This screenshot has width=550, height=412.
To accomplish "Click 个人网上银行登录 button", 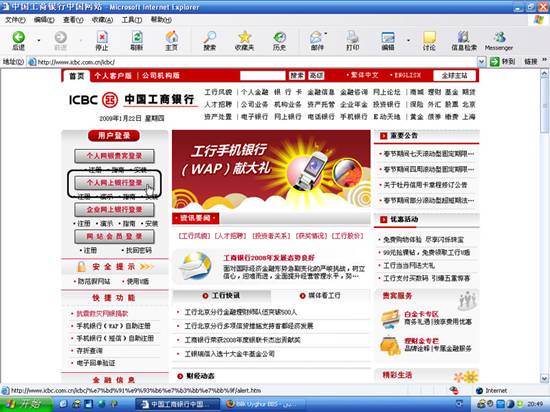I will coord(114,183).
